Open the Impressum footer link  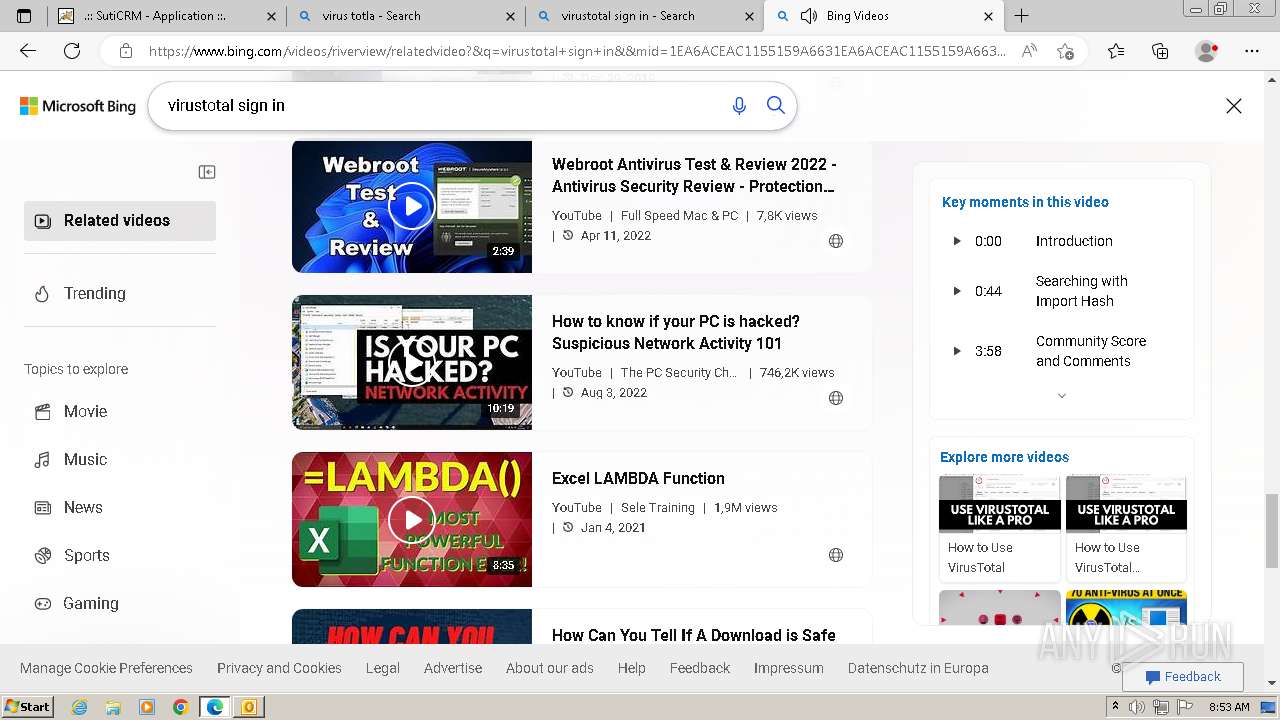click(x=789, y=668)
